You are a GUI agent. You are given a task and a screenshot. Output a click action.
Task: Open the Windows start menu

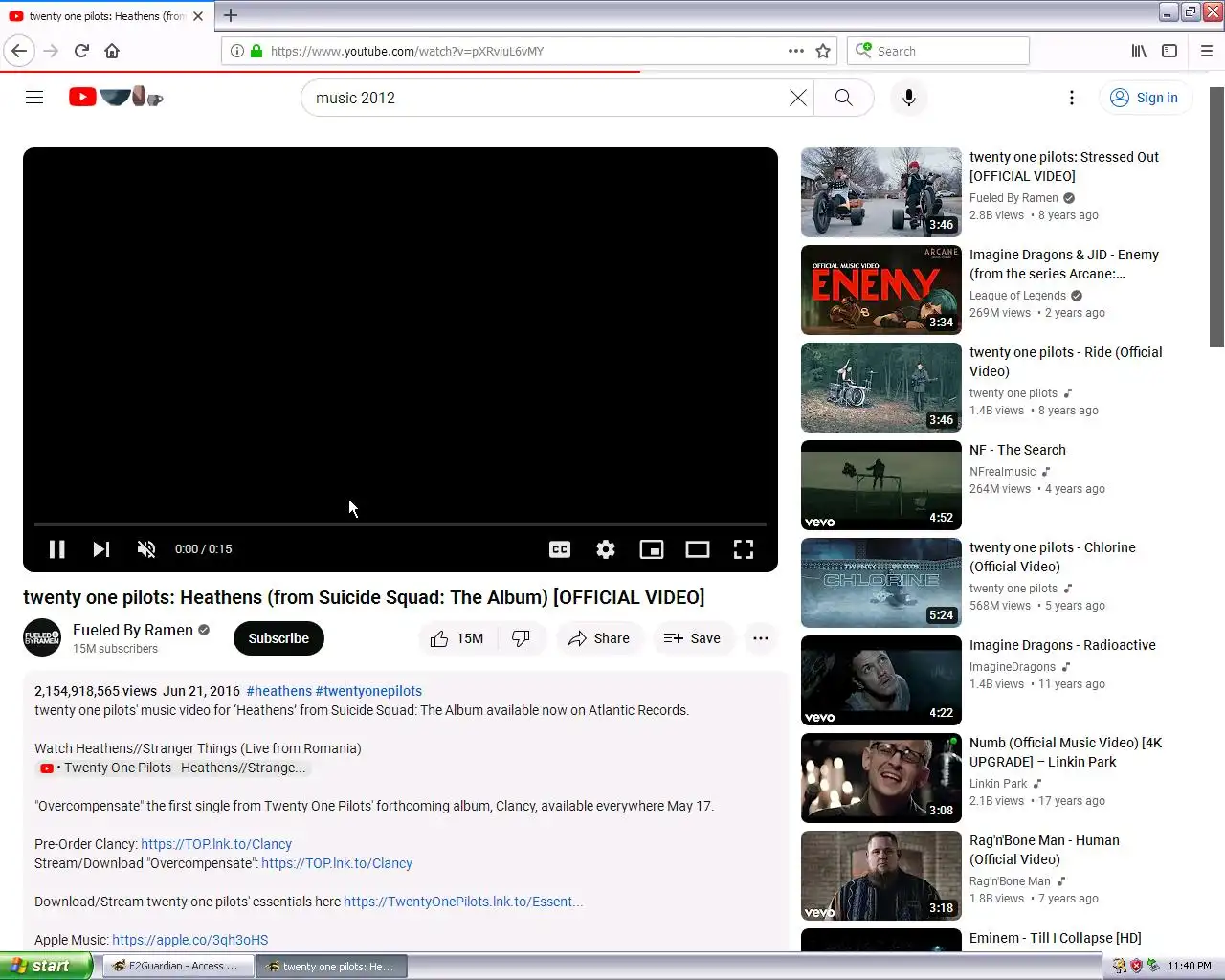point(46,966)
